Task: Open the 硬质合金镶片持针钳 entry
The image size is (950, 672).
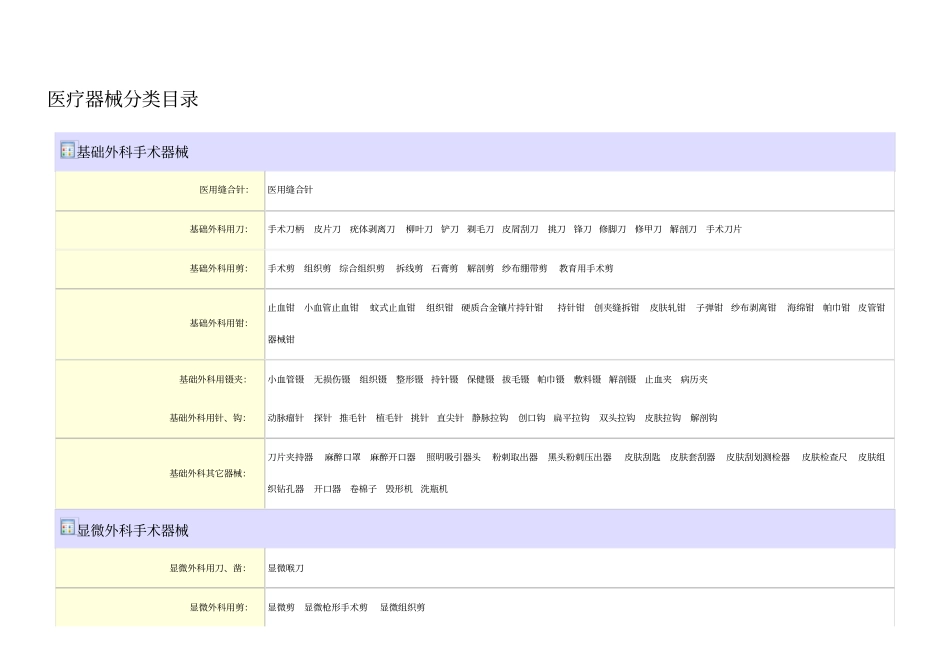Action: click(x=502, y=307)
